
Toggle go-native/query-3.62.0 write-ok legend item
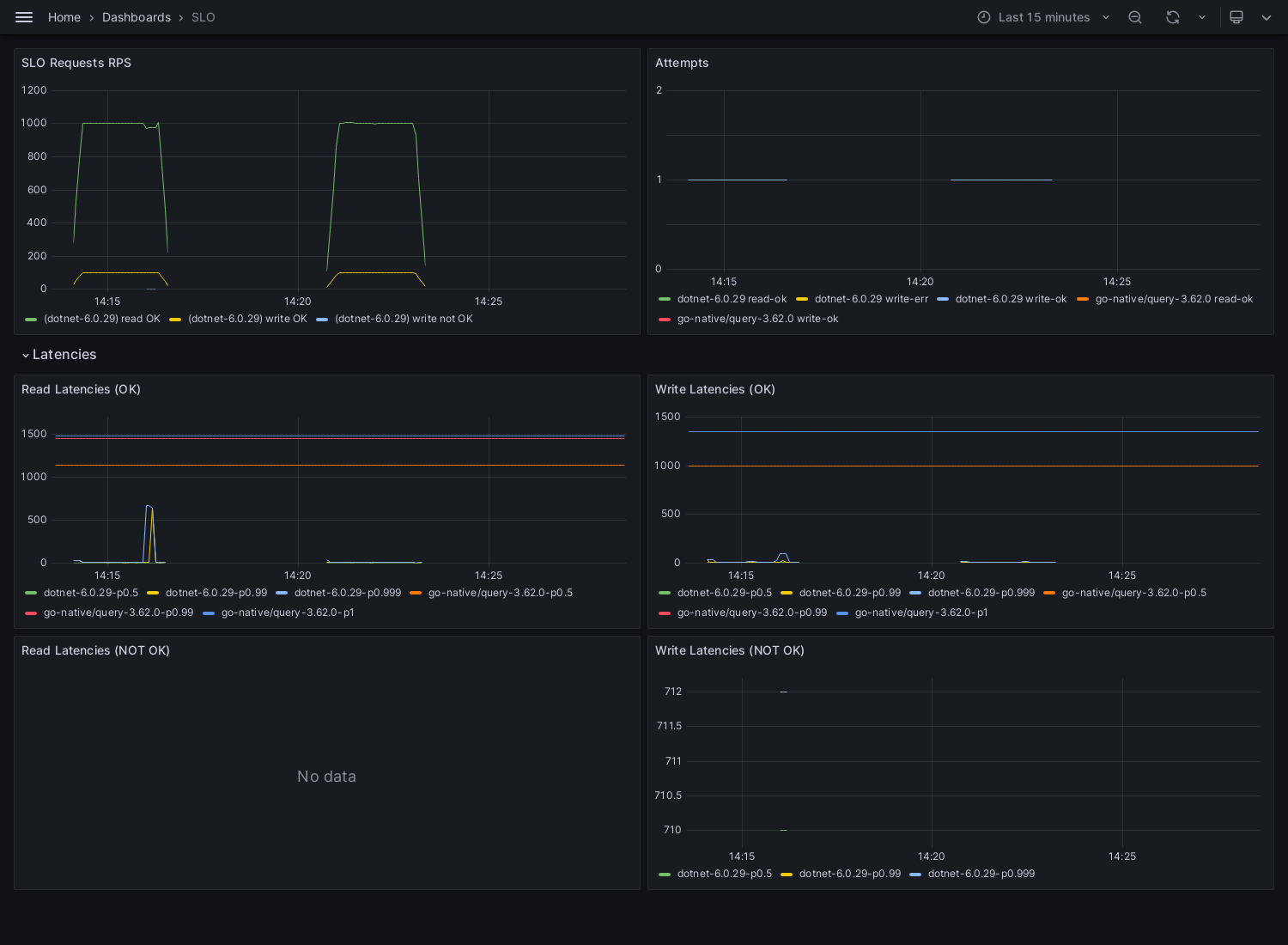point(757,319)
